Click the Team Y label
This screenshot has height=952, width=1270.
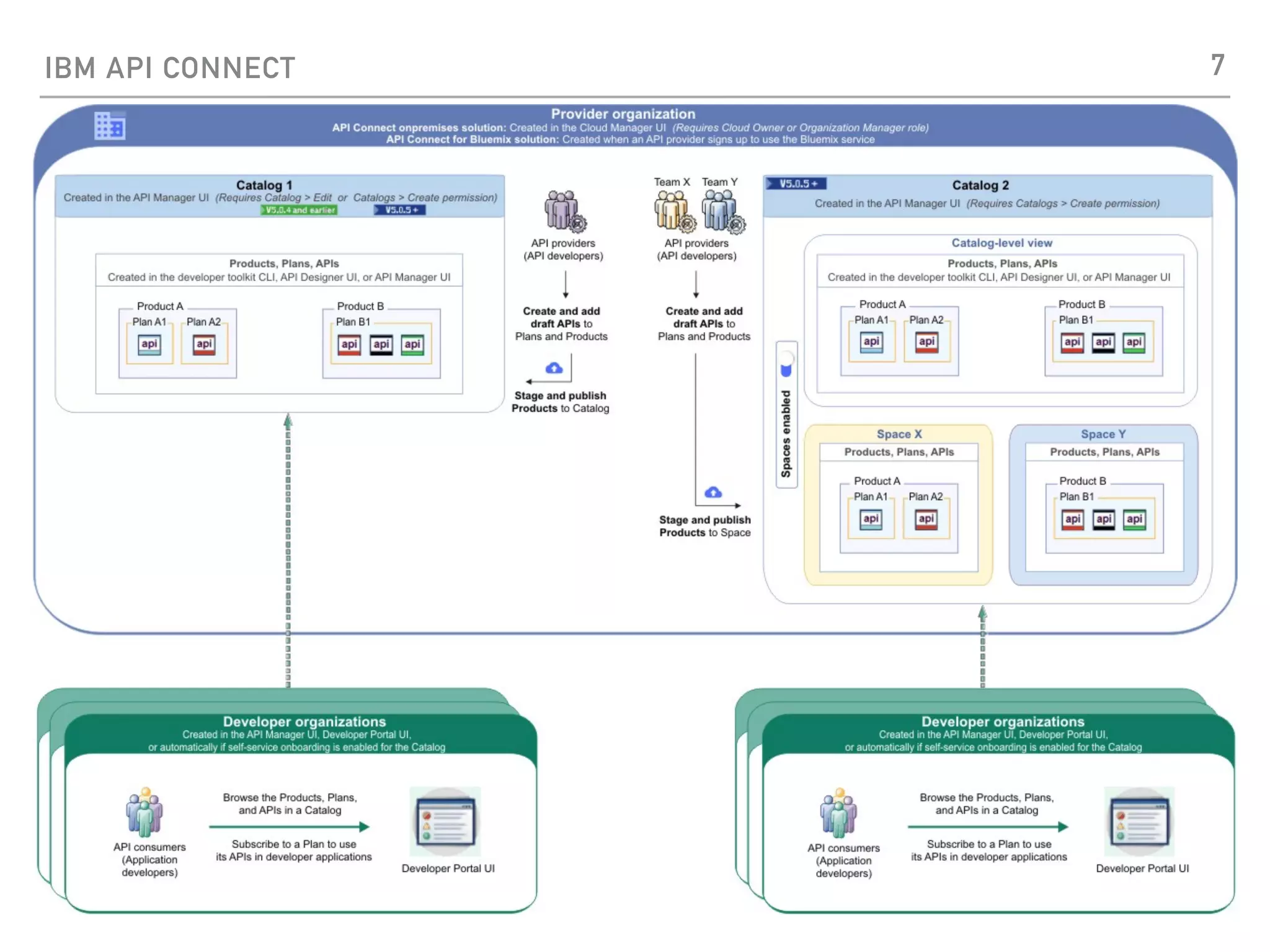[720, 182]
